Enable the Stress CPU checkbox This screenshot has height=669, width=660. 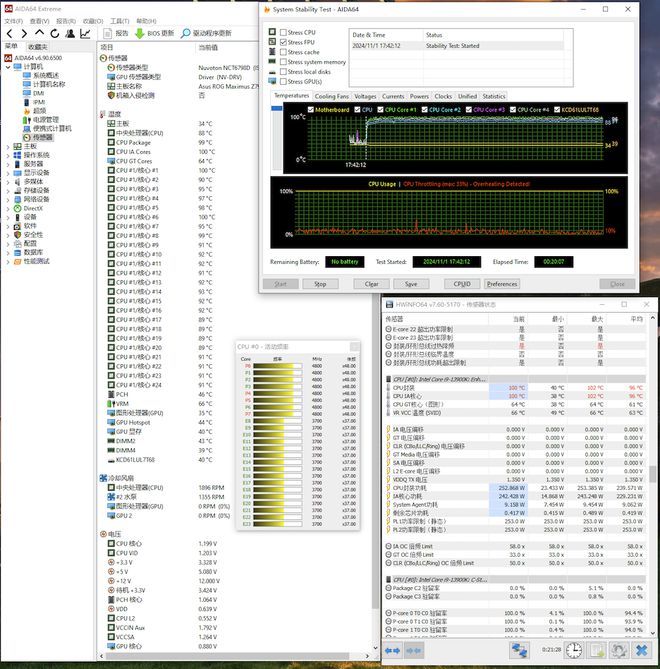283,32
